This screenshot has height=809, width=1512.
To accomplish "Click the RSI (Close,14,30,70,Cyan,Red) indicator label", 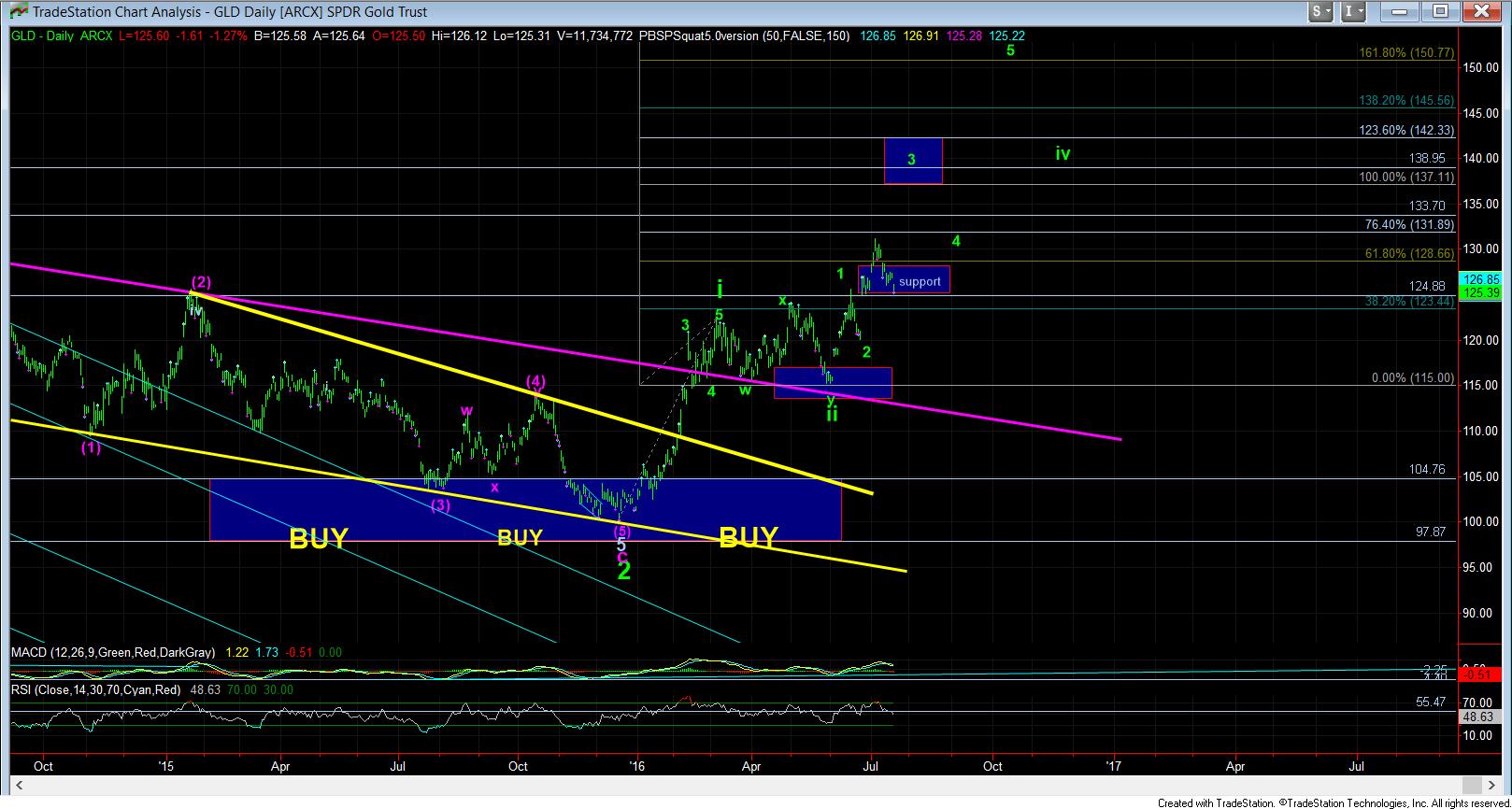I will point(95,689).
